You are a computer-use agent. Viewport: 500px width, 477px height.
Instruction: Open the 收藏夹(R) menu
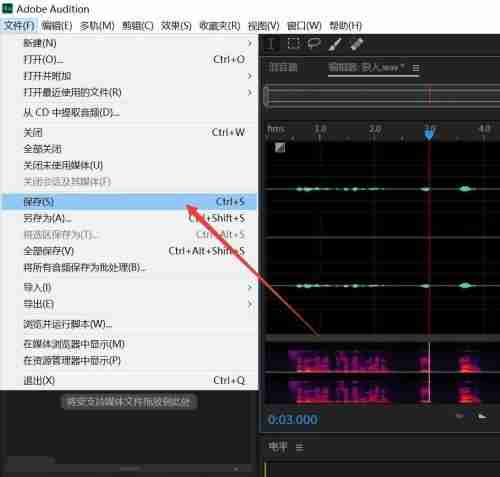point(220,26)
